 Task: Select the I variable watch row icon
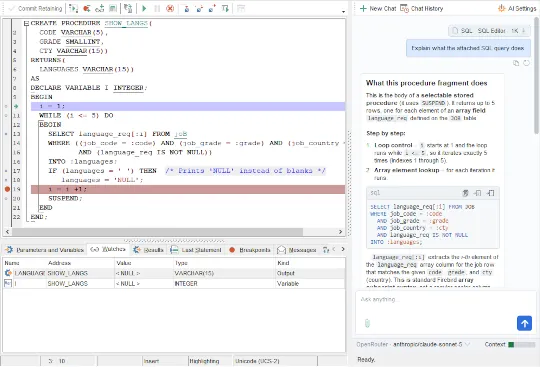pos(8,283)
